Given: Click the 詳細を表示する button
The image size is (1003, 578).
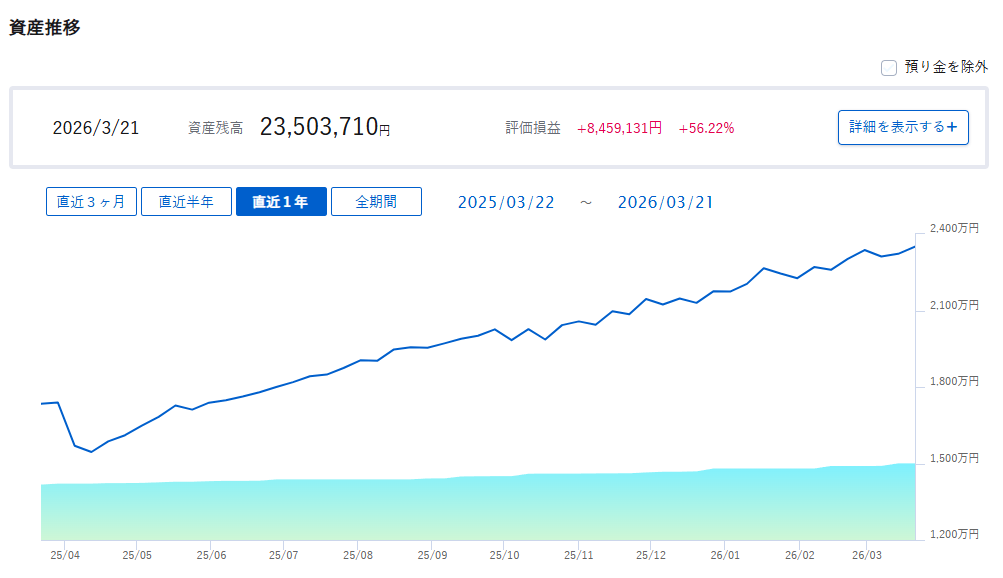Looking at the screenshot, I should pyautogui.click(x=902, y=127).
